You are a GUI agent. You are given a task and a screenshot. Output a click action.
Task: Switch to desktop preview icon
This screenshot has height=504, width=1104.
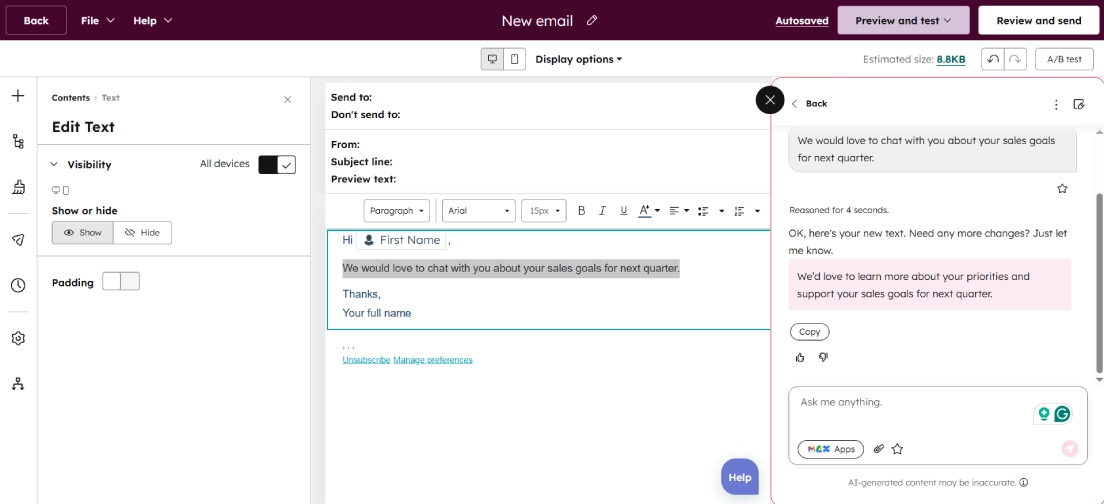tap(492, 59)
